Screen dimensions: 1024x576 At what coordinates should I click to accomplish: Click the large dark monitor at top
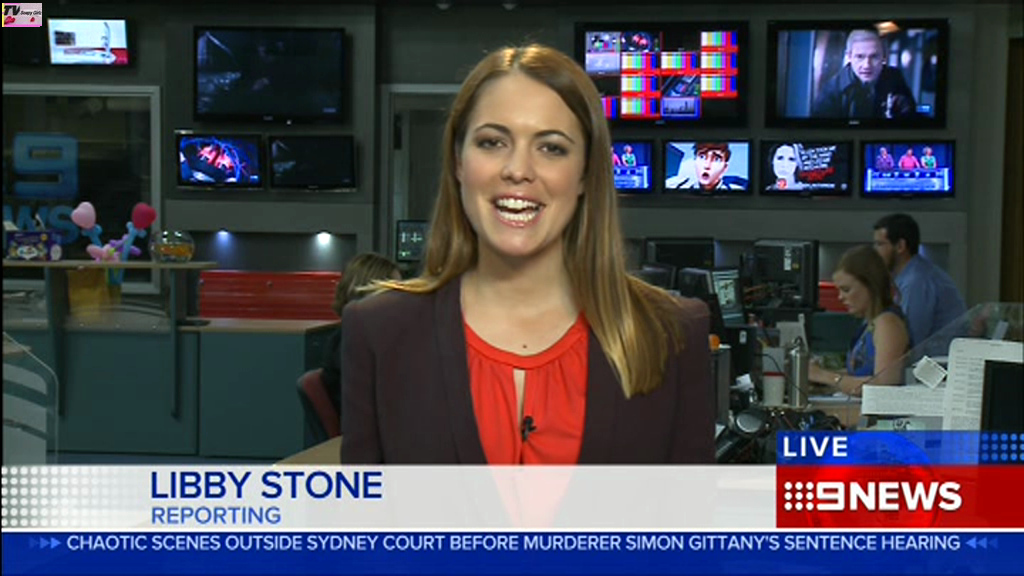[271, 75]
